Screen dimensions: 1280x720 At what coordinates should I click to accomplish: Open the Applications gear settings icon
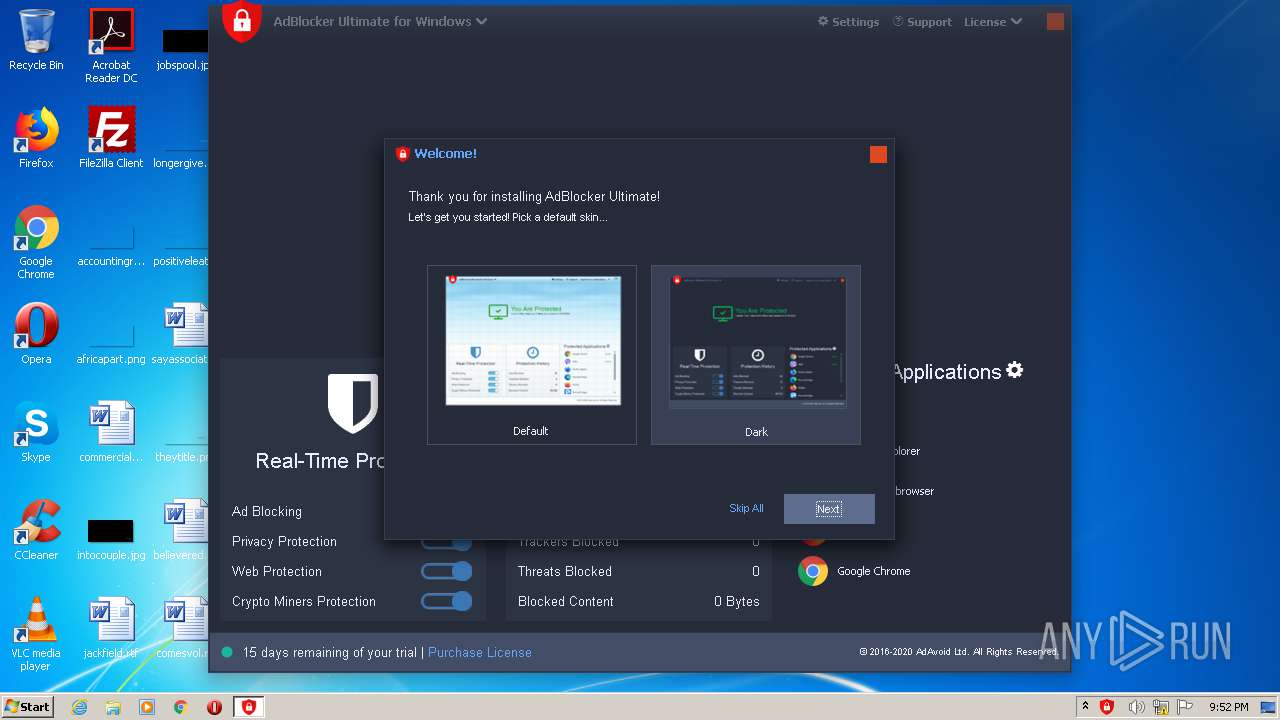pyautogui.click(x=1014, y=370)
